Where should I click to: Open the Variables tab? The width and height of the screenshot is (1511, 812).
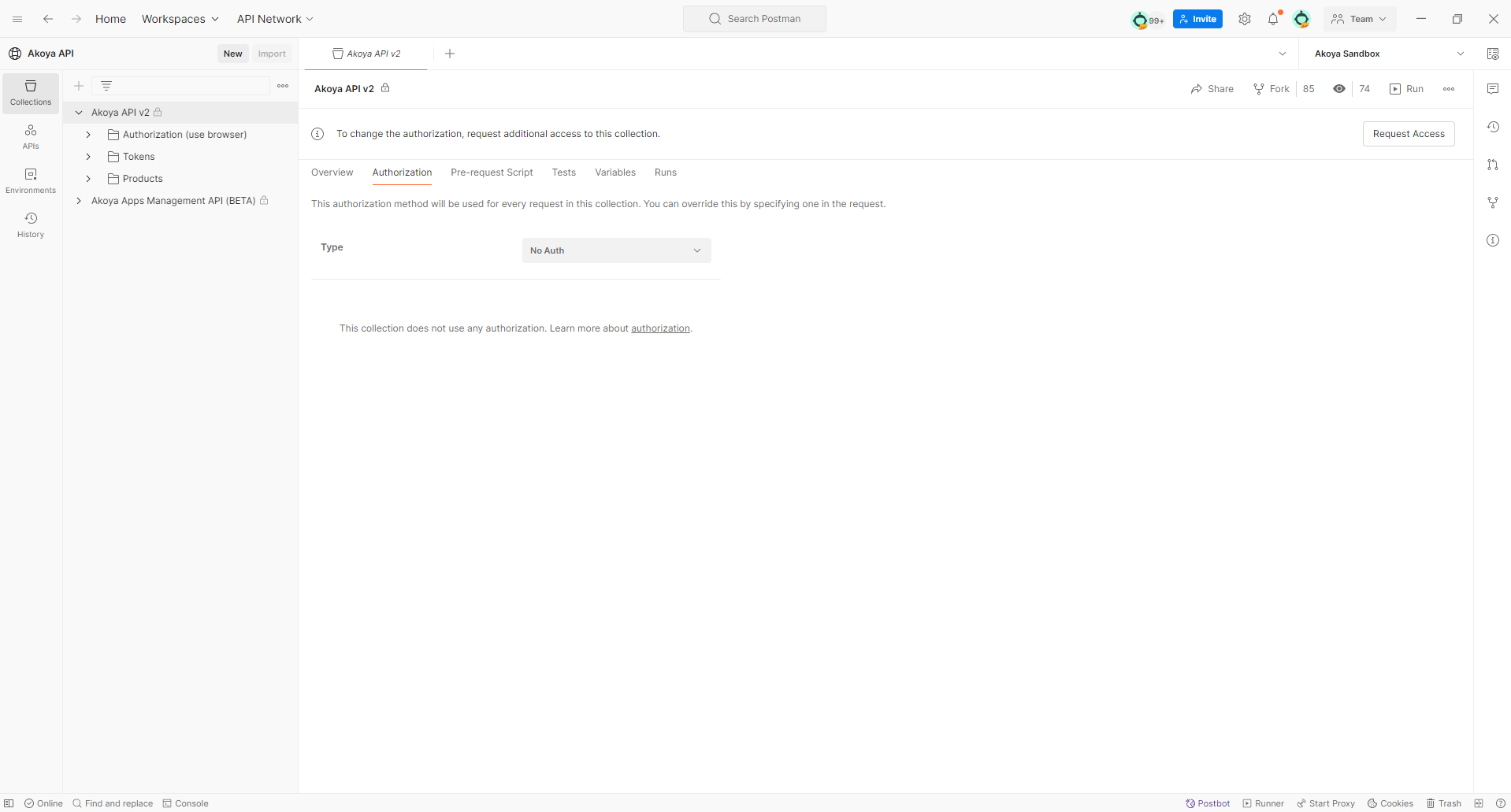coord(615,172)
